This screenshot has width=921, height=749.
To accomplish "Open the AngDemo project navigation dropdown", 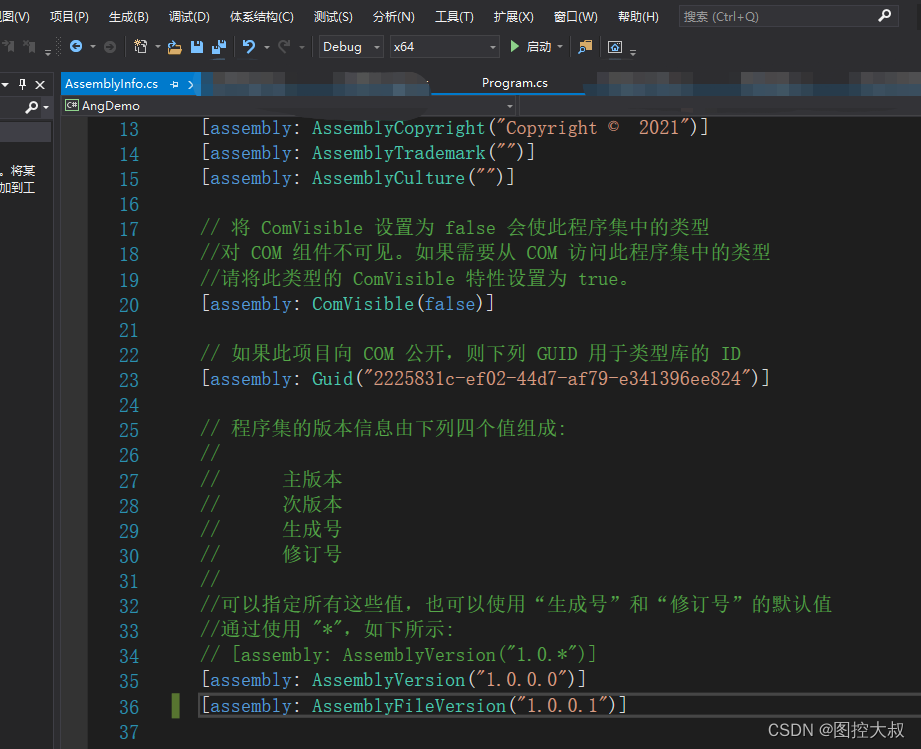I will 510,106.
